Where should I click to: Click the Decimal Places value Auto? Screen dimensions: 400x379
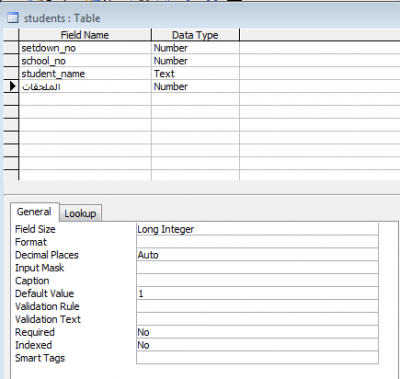coord(257,255)
